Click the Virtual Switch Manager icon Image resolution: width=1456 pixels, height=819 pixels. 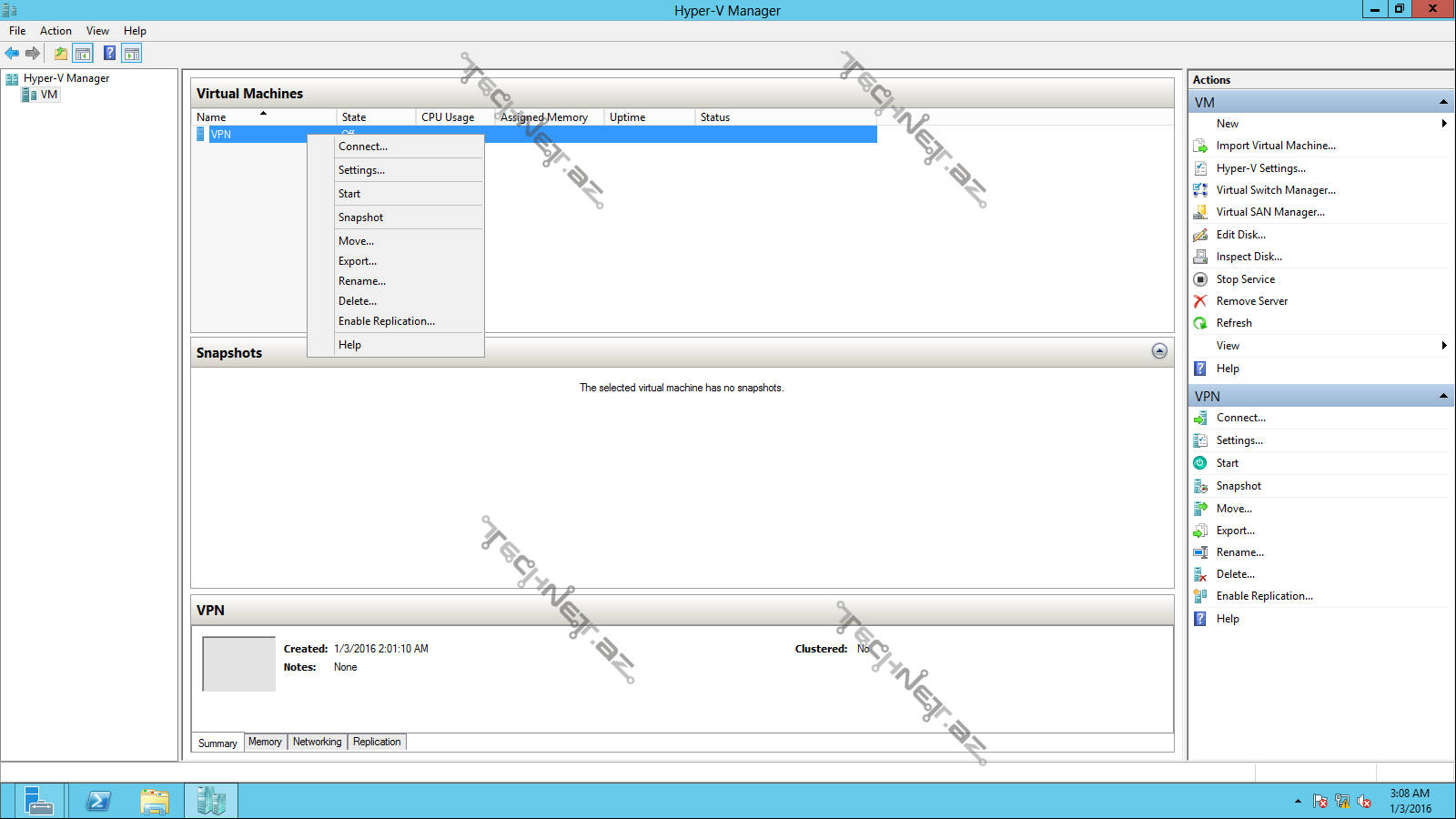tap(1200, 190)
